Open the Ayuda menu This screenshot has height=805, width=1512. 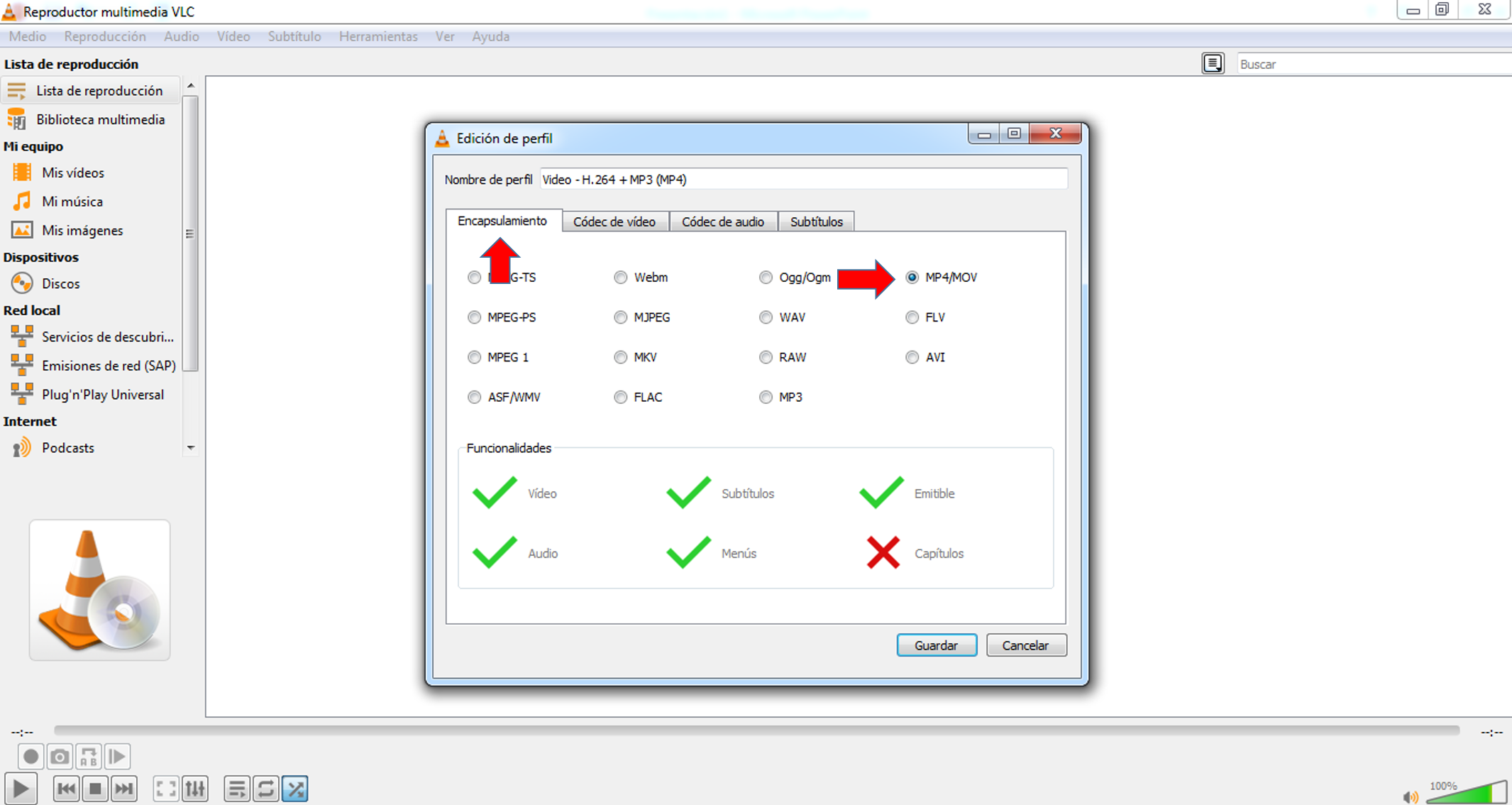(x=491, y=36)
